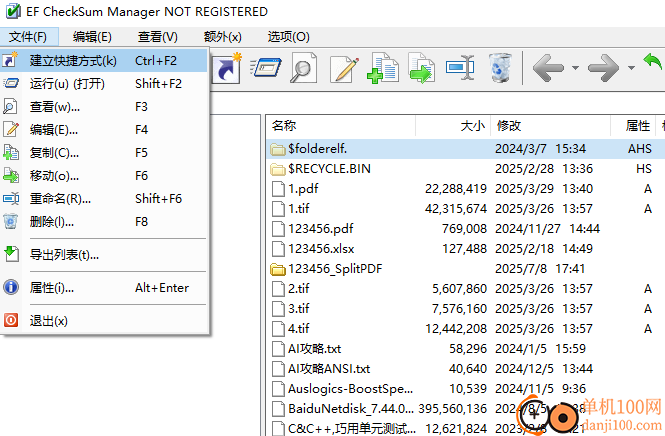
Task: Select the $folderelf. folder row
Action: (x=466, y=149)
